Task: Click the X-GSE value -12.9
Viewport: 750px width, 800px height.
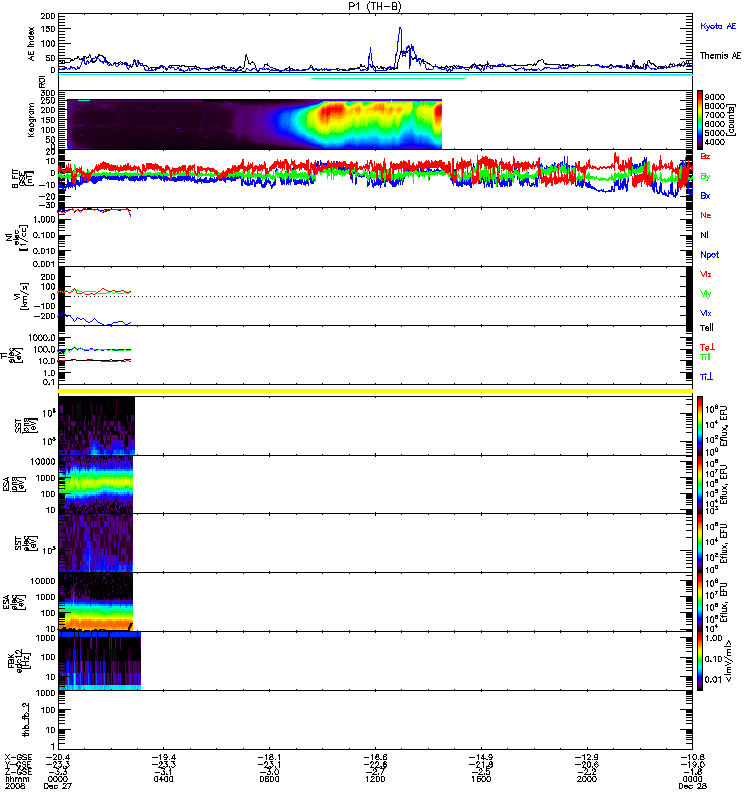Action: tap(587, 757)
